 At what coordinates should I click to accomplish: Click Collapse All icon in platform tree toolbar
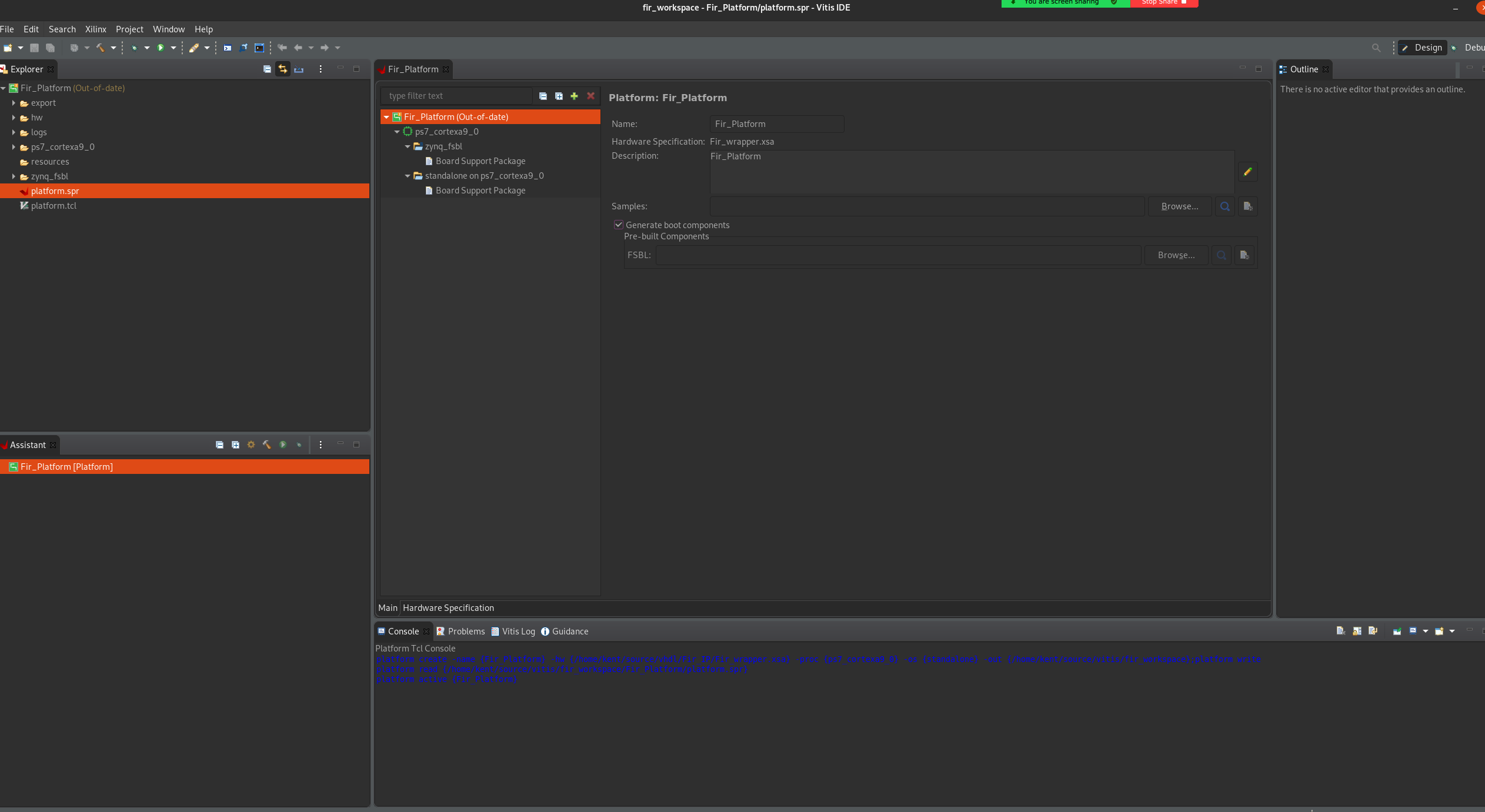tap(543, 96)
